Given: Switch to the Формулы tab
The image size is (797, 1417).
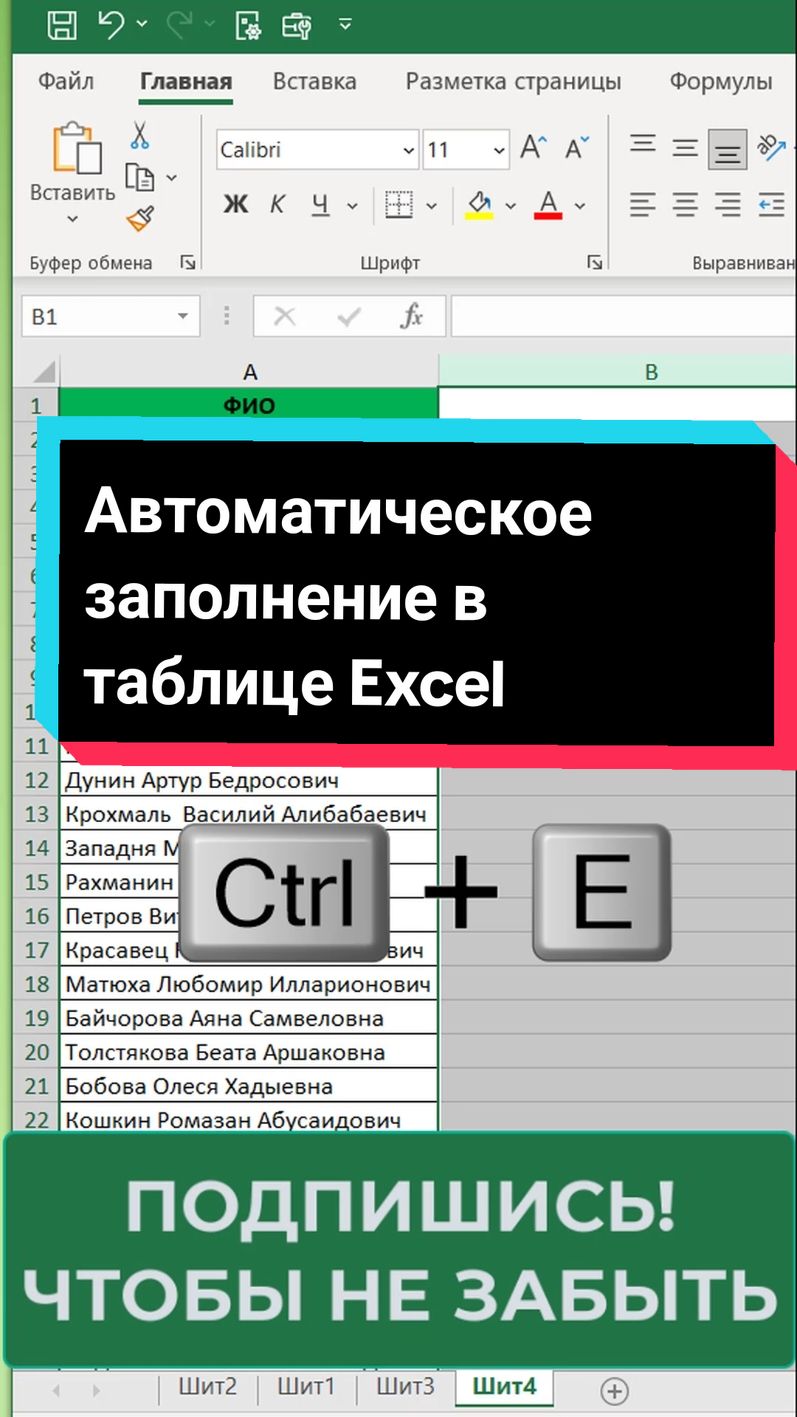Looking at the screenshot, I should [x=720, y=82].
